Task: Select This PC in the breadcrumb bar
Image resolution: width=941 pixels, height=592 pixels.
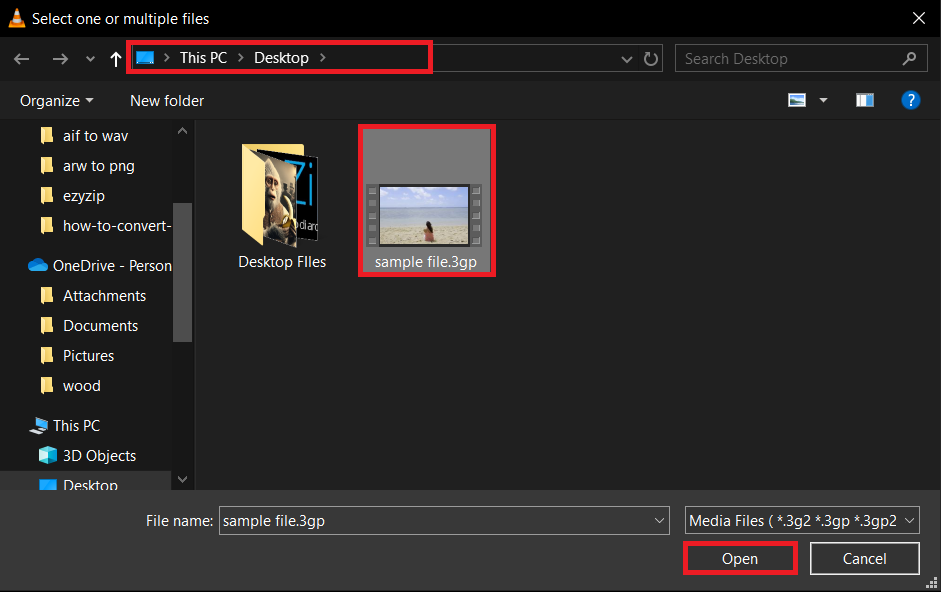Action: coord(203,57)
